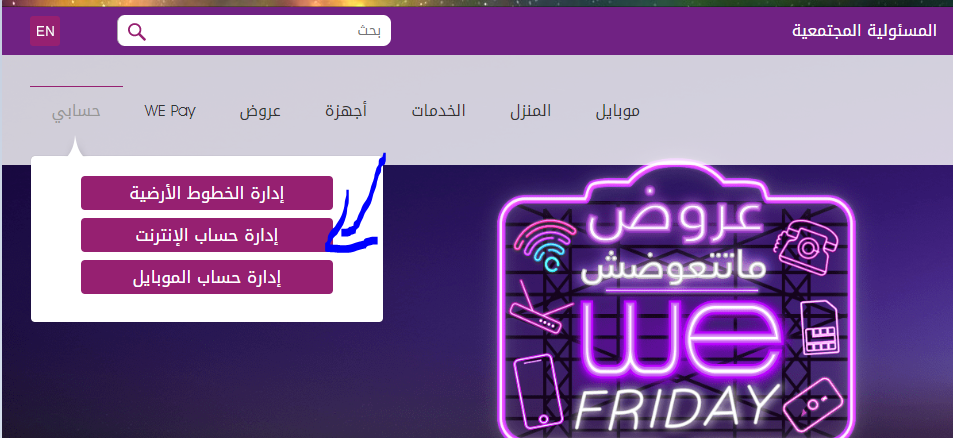
Task: Open the عروض offers menu
Action: pyautogui.click(x=260, y=112)
